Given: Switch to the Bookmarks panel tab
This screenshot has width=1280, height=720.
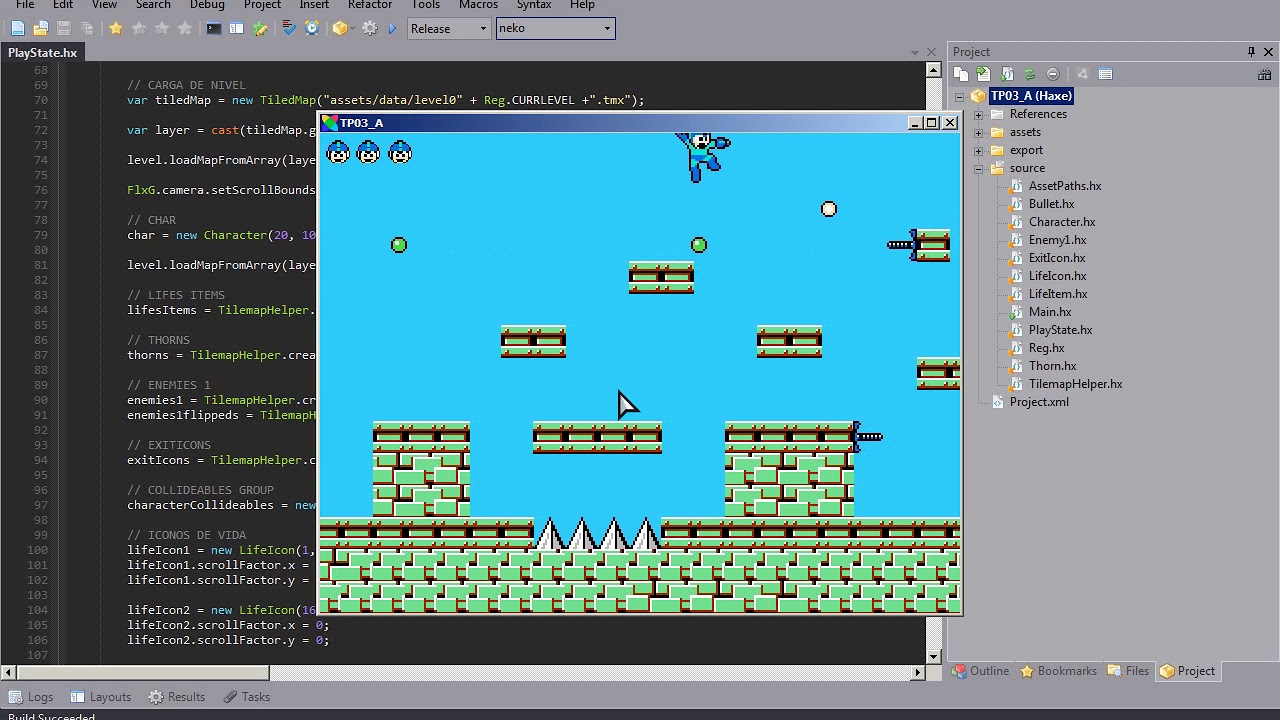Looking at the screenshot, I should pyautogui.click(x=1058, y=671).
